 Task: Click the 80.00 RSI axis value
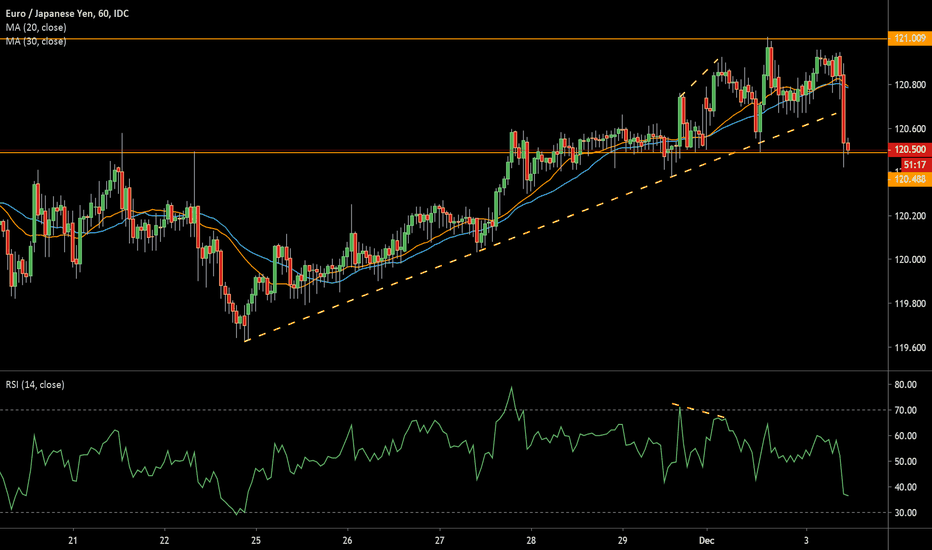pos(908,384)
